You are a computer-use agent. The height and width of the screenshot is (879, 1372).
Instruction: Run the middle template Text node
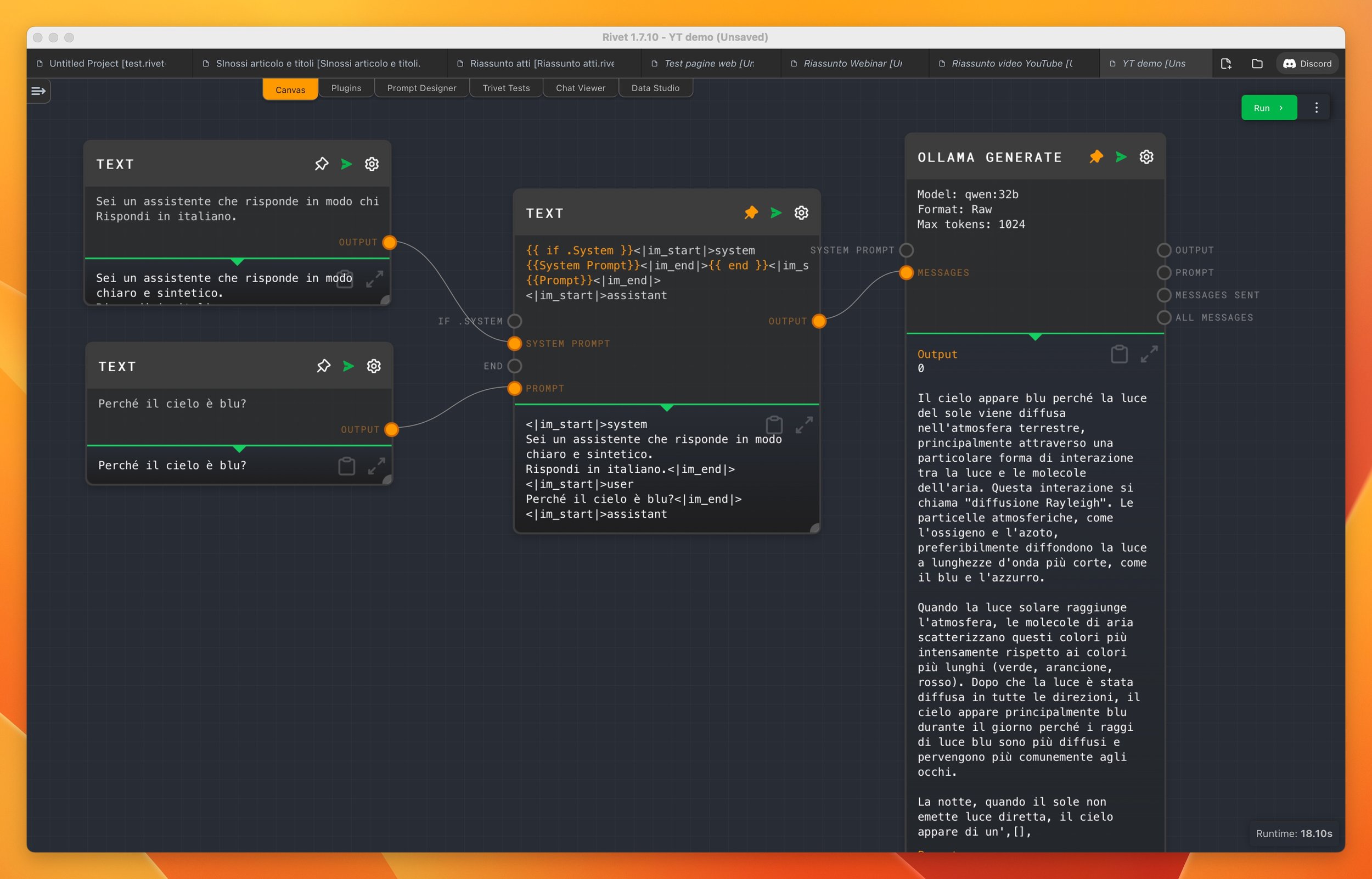click(776, 212)
